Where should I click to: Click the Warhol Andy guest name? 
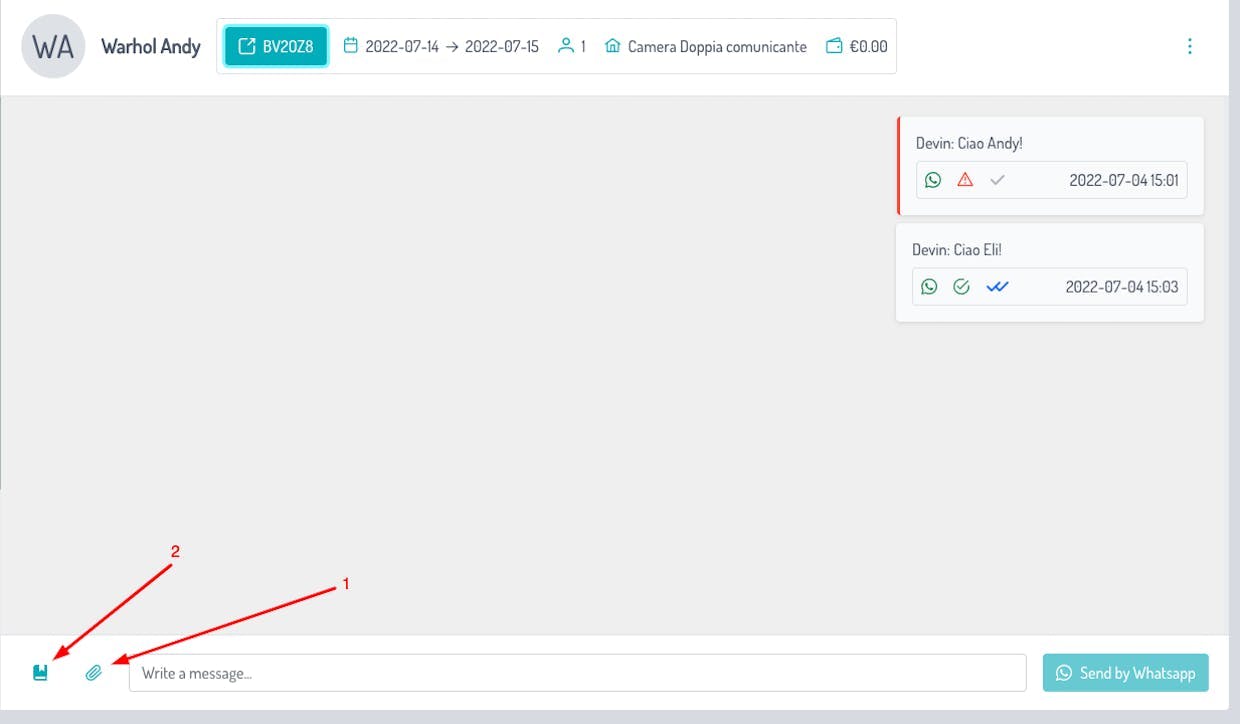coord(151,46)
